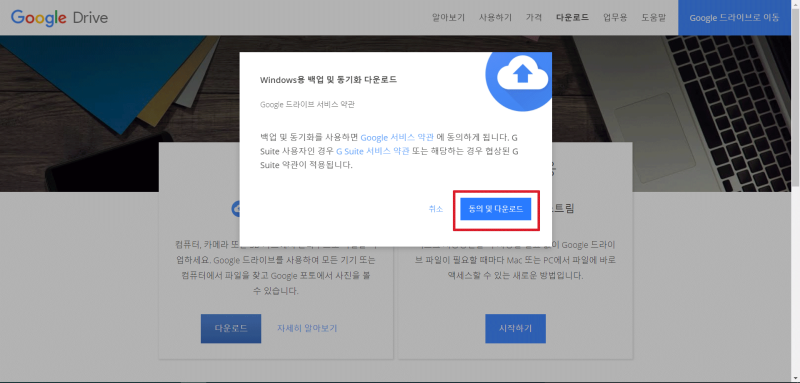
Task: Click the 동의 및 다운로드 button
Action: 496,209
